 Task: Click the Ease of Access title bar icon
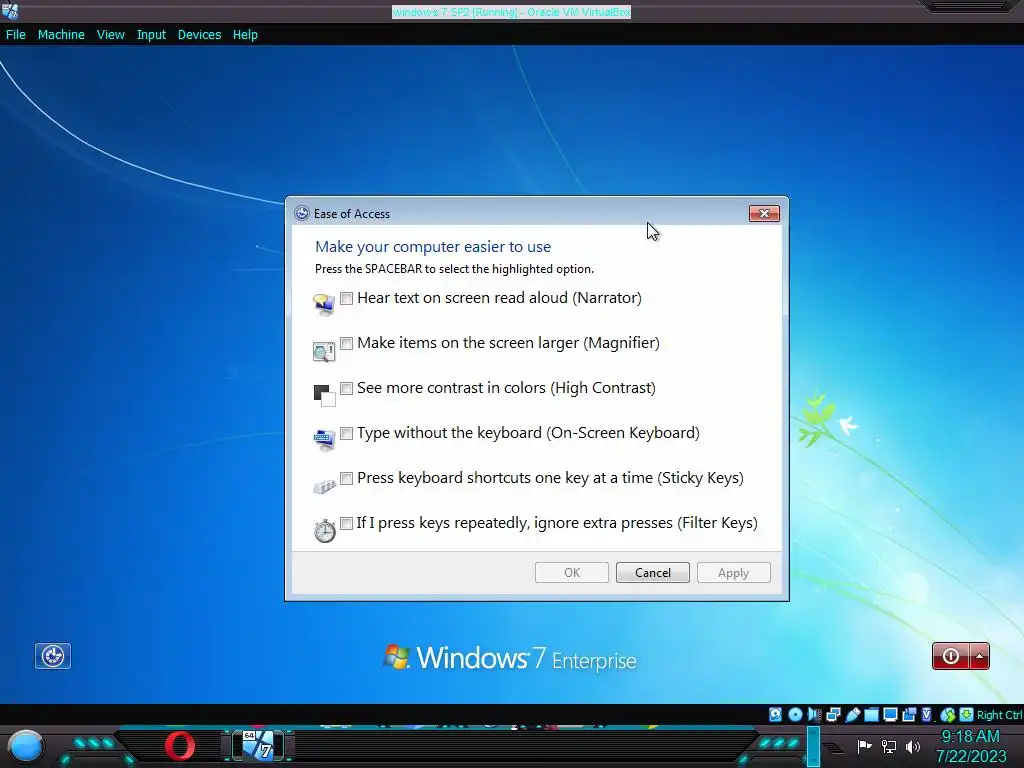pos(302,214)
